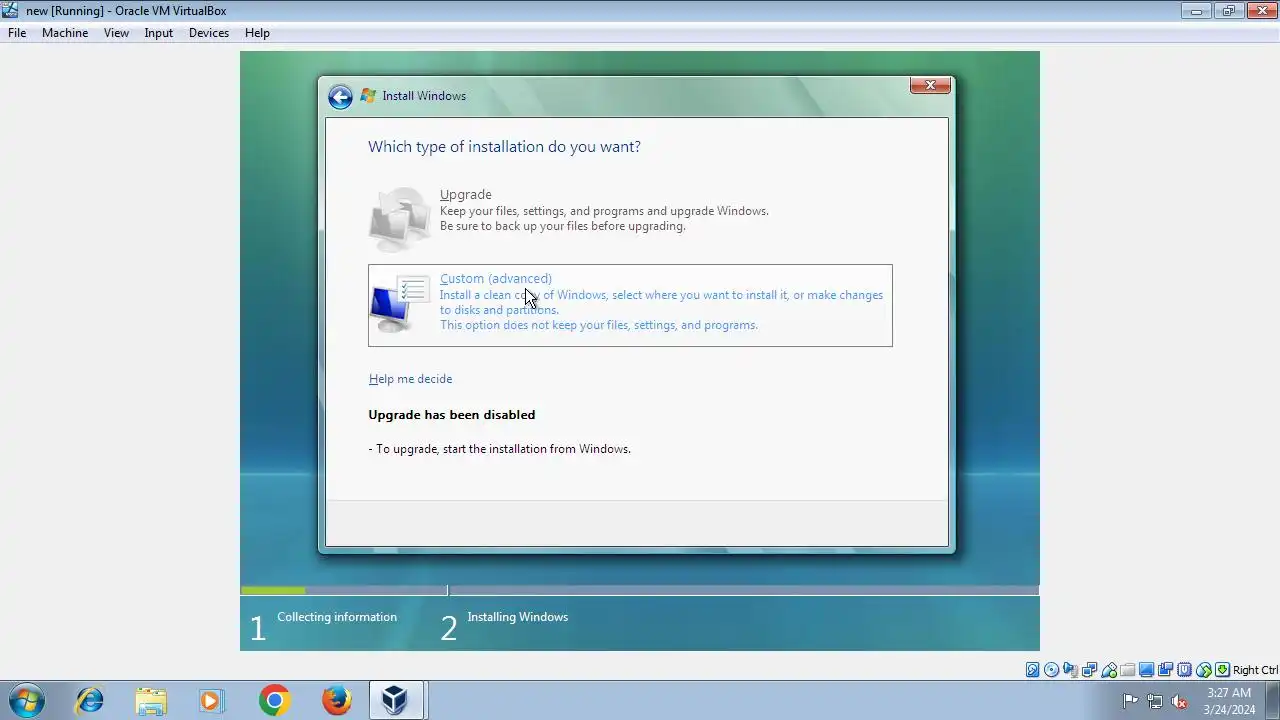
Task: Click the 'Collecting information' step label
Action: click(337, 617)
